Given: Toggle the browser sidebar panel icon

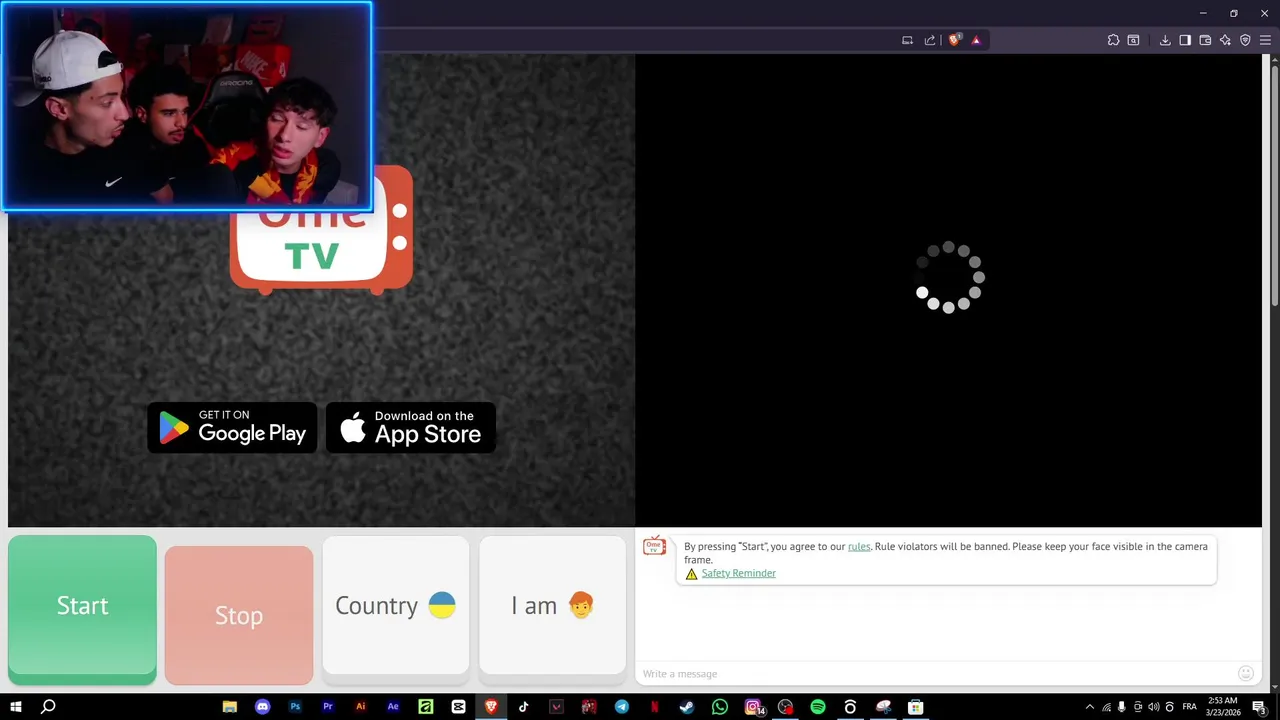Looking at the screenshot, I should pyautogui.click(x=1185, y=40).
